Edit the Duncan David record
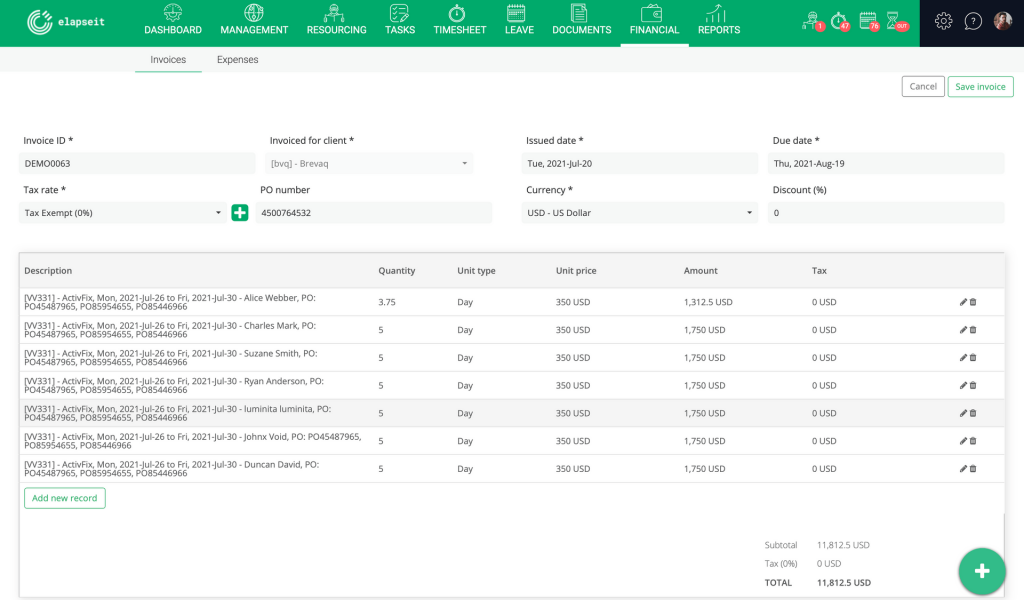 click(963, 469)
